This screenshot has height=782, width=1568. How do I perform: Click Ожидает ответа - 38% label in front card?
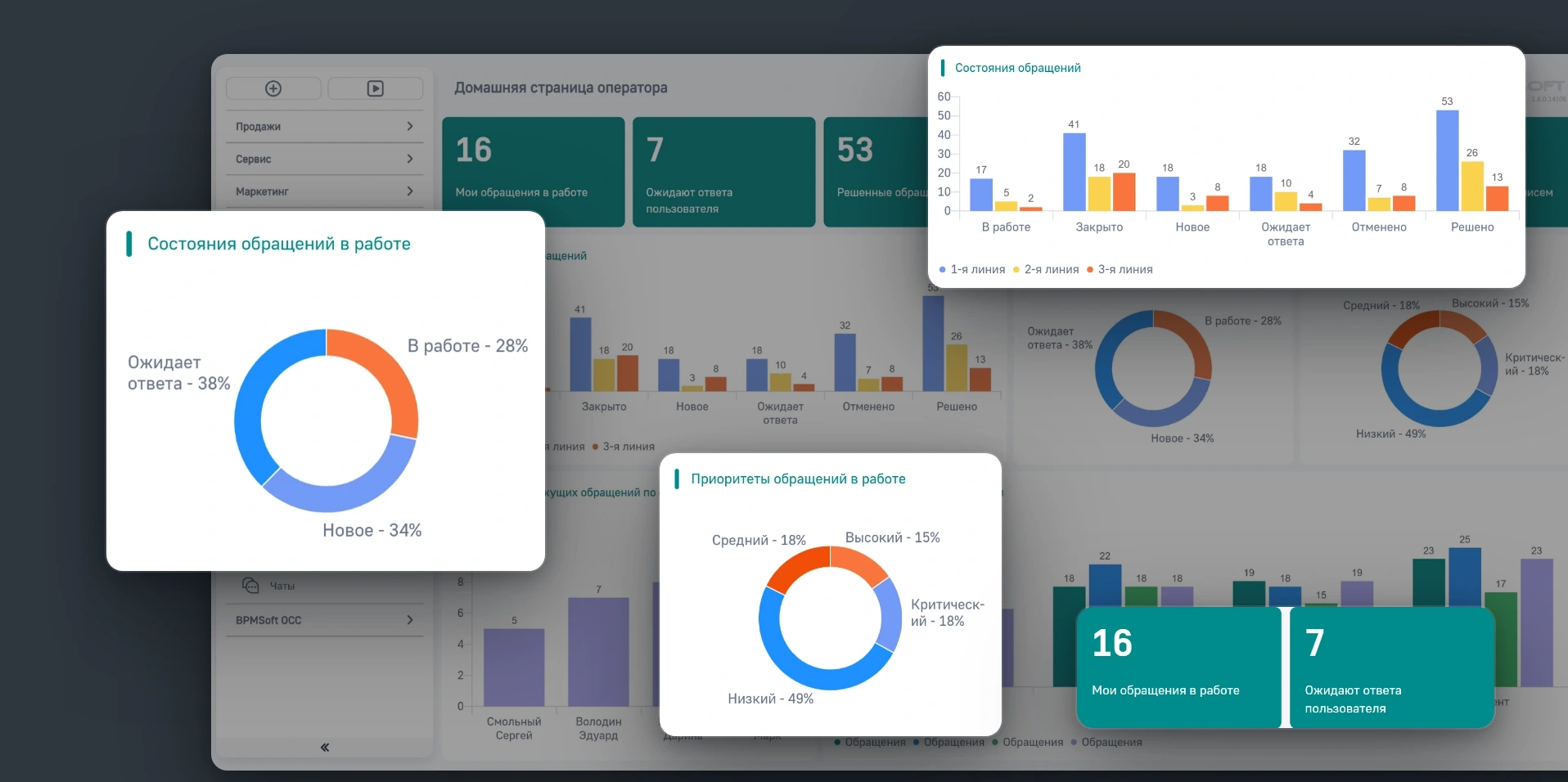178,373
